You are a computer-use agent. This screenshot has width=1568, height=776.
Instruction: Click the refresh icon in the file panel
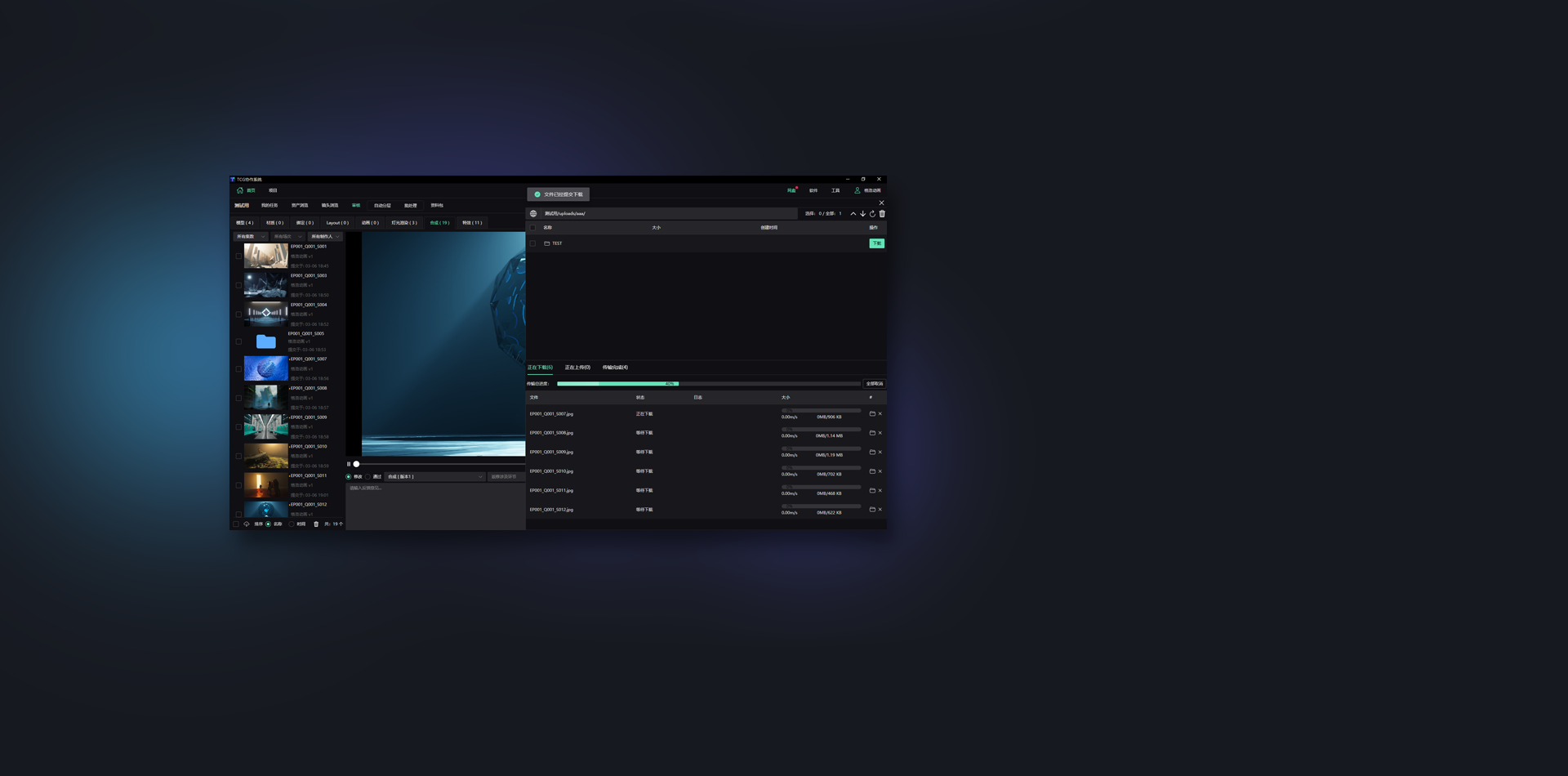click(x=872, y=214)
